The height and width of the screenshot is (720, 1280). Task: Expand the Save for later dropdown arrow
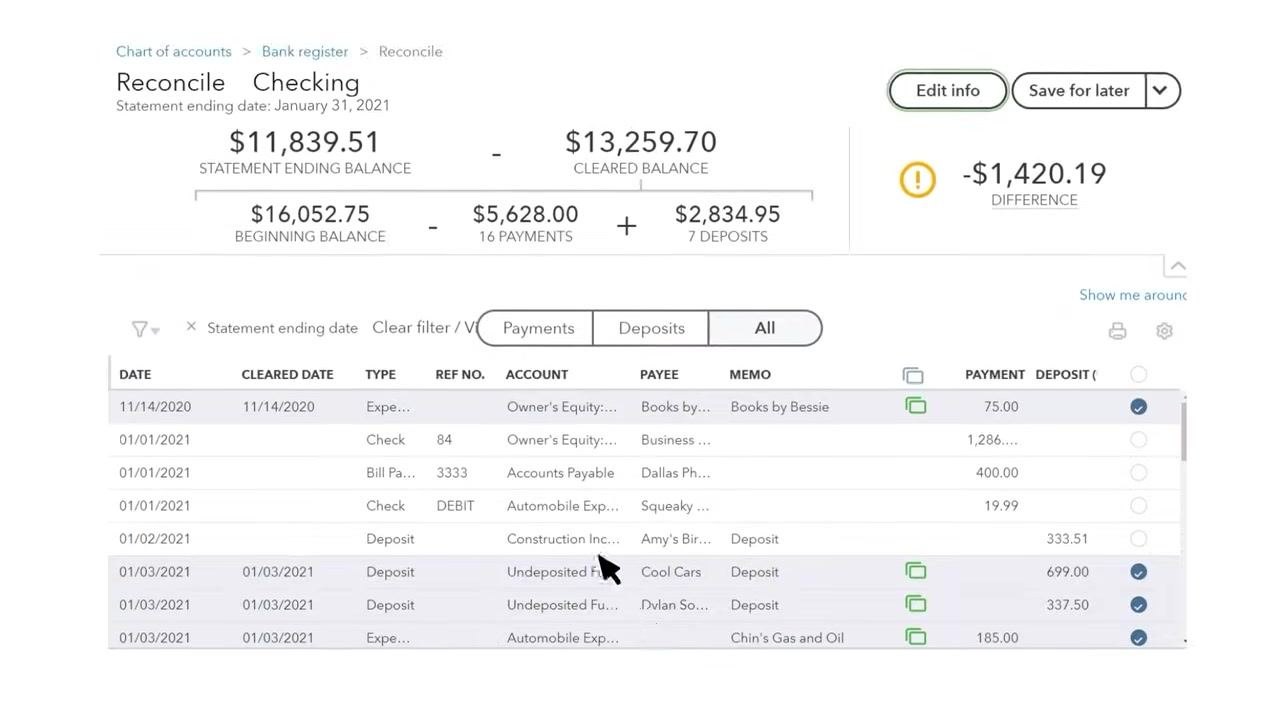(x=1160, y=90)
